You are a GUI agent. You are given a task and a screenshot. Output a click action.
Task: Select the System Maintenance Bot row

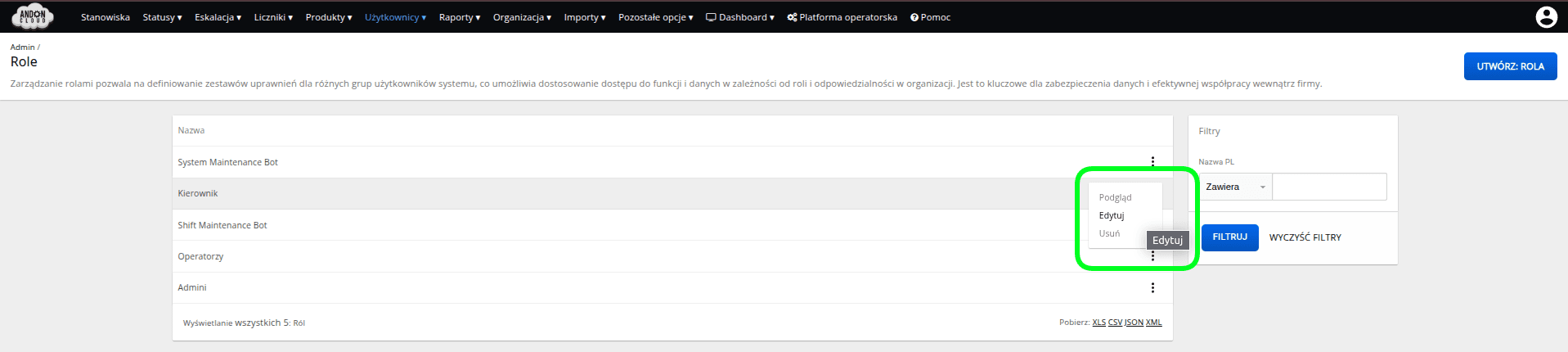[x=672, y=162]
